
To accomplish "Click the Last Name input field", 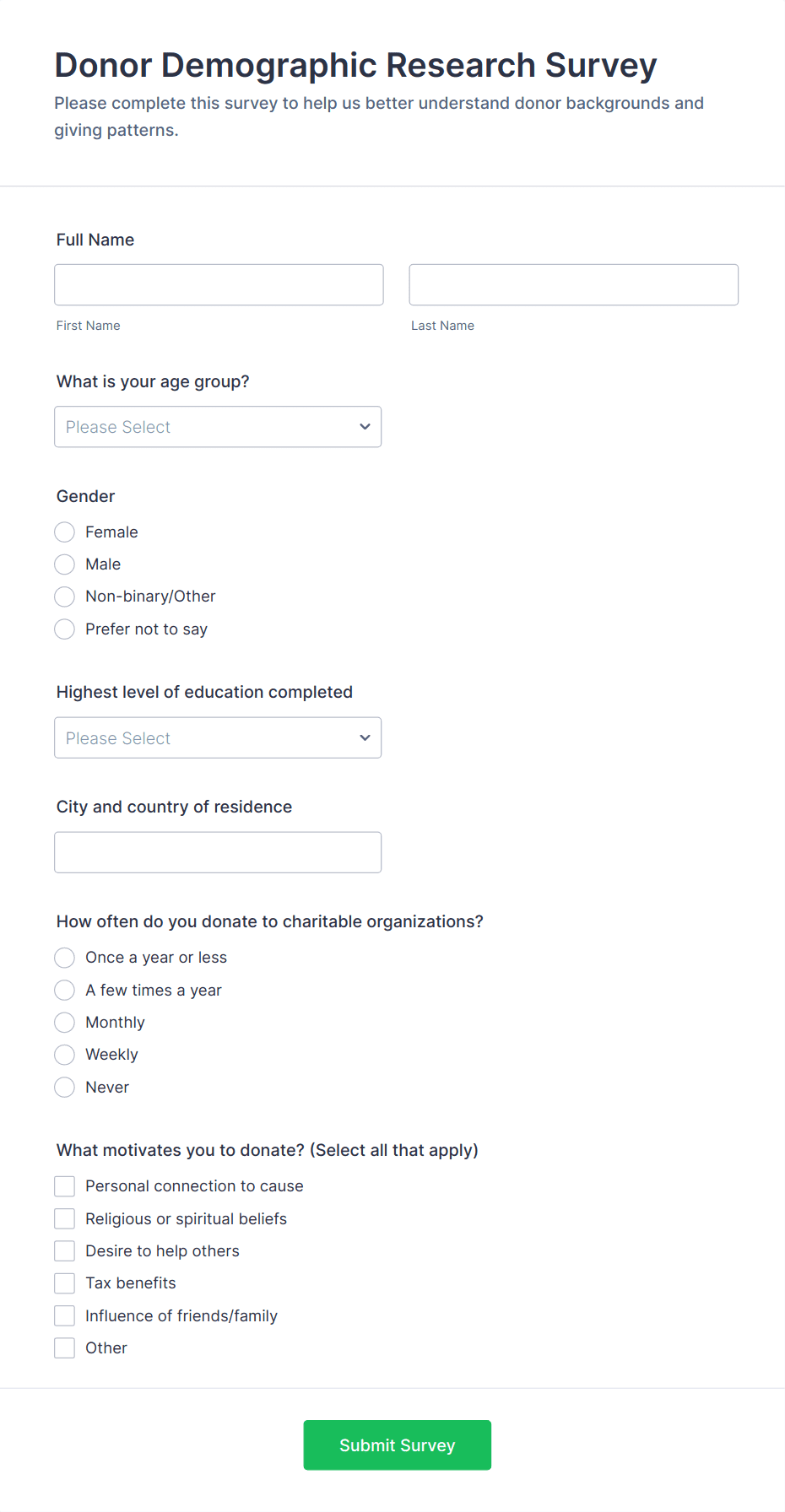I will (x=573, y=284).
